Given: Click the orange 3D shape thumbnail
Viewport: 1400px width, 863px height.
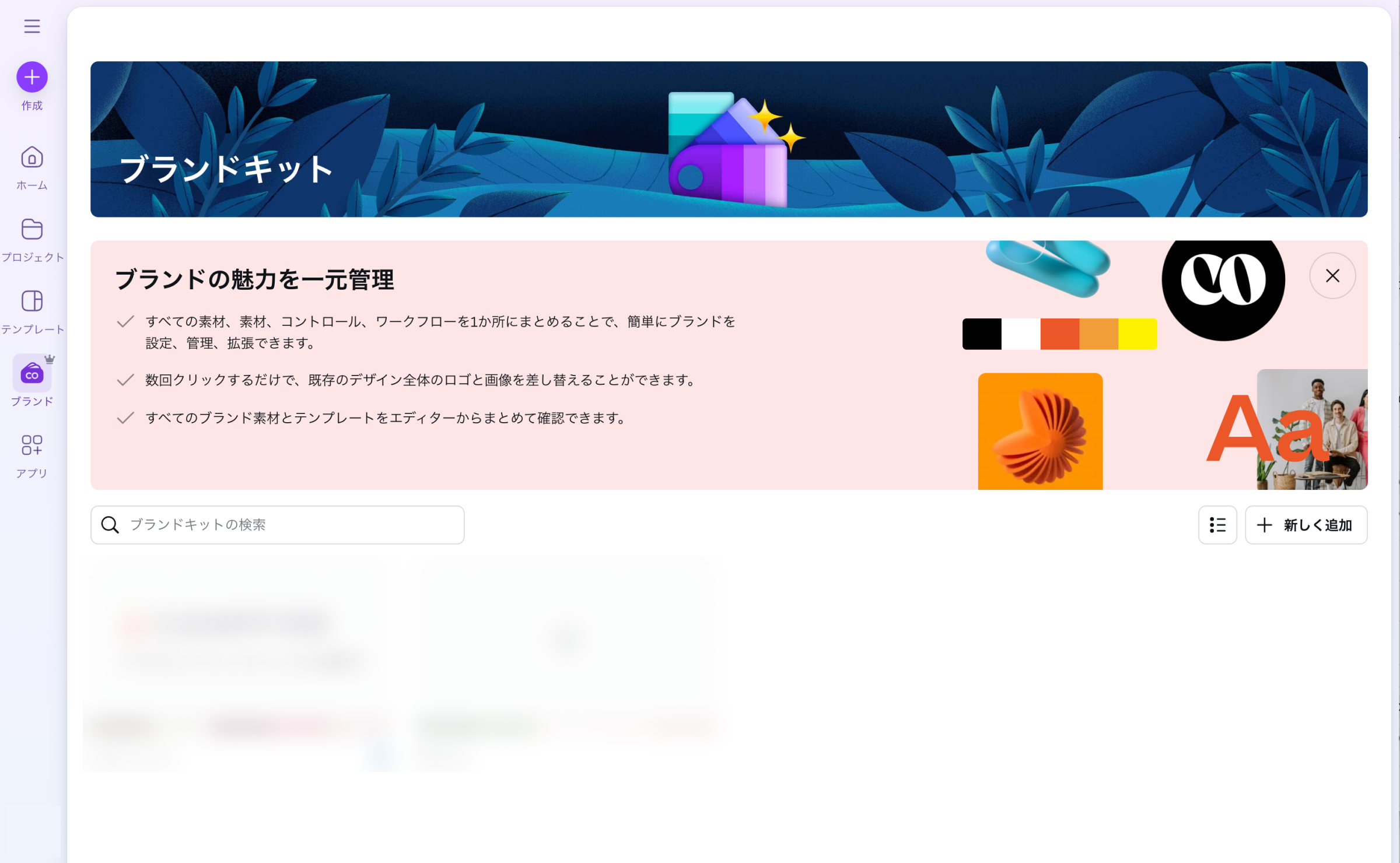Looking at the screenshot, I should (x=1040, y=431).
